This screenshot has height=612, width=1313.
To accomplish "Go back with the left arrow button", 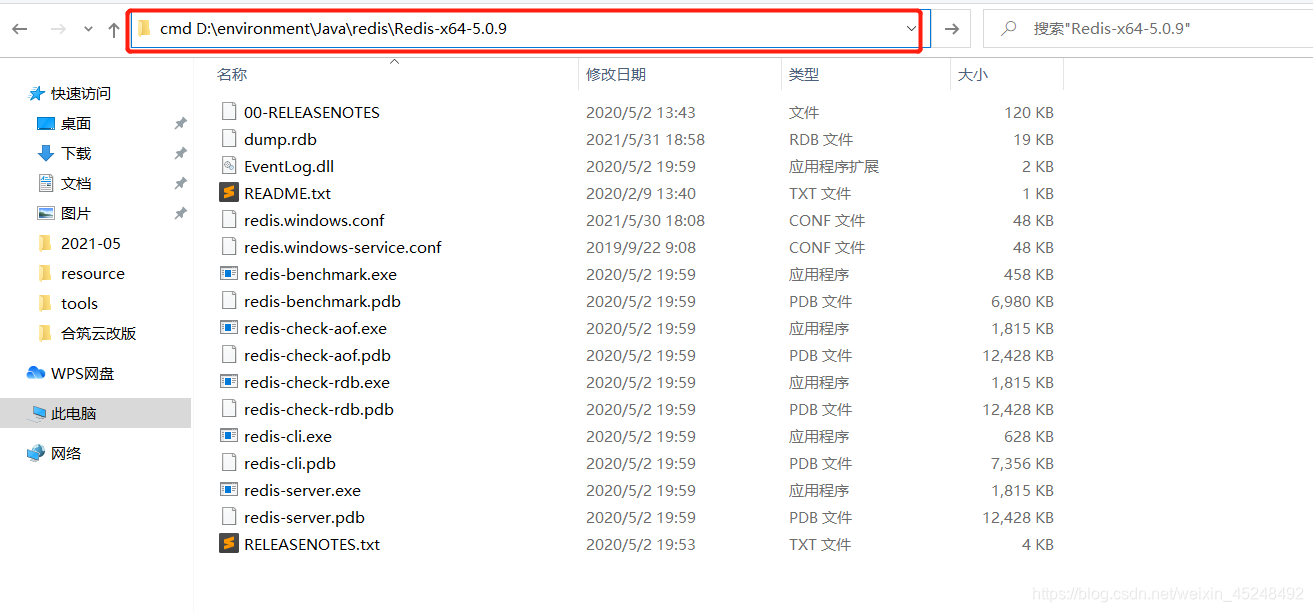I will pos(20,29).
